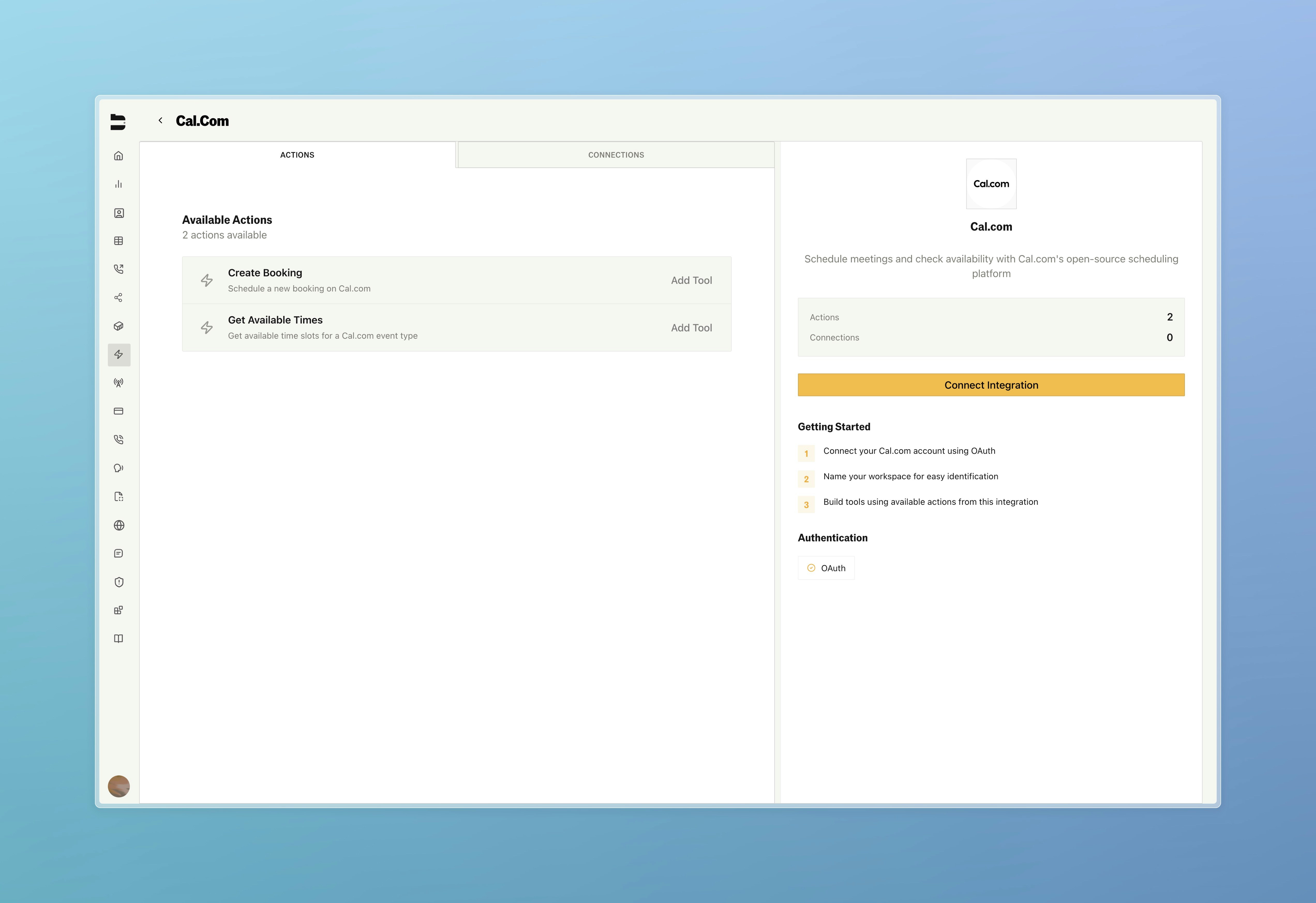Select the 3D box icon in sidebar
Image resolution: width=1316 pixels, height=903 pixels.
pyautogui.click(x=119, y=326)
